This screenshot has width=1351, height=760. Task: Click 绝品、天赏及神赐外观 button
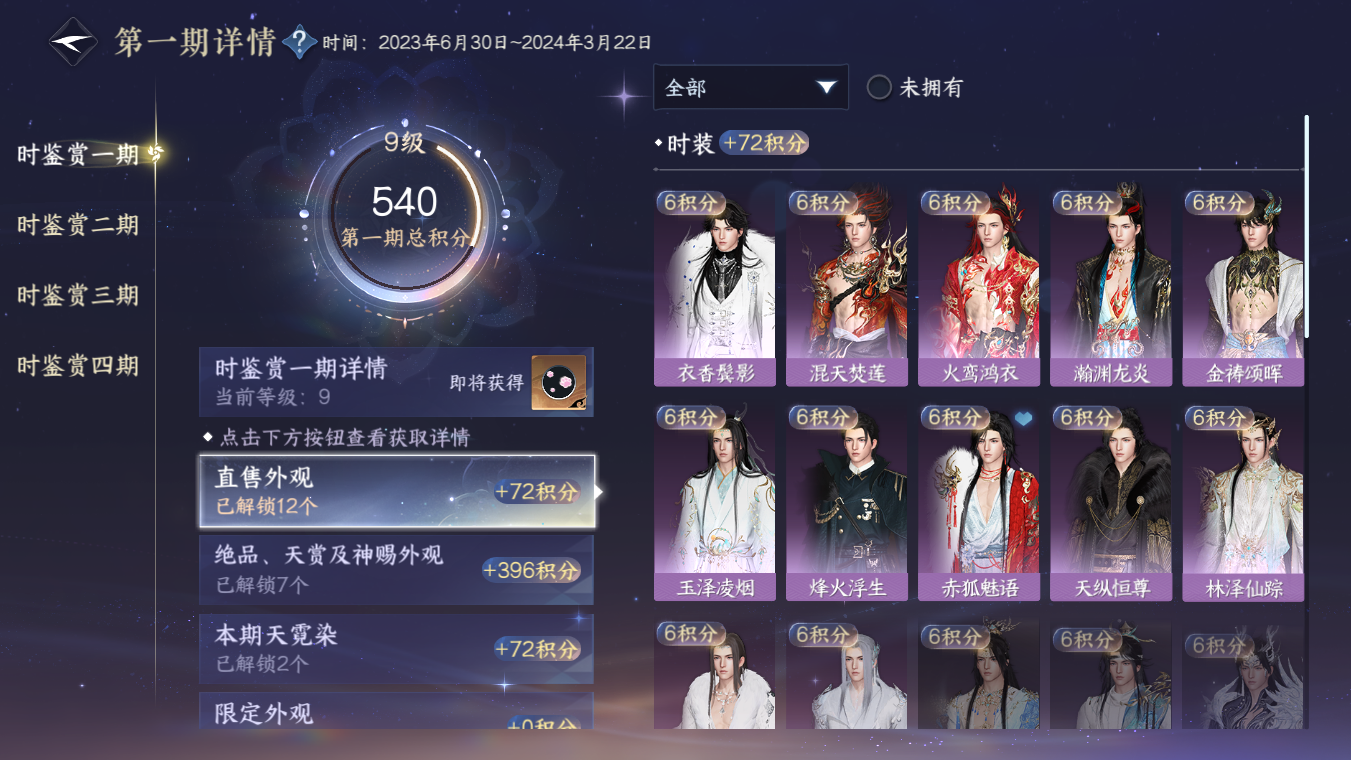[396, 569]
